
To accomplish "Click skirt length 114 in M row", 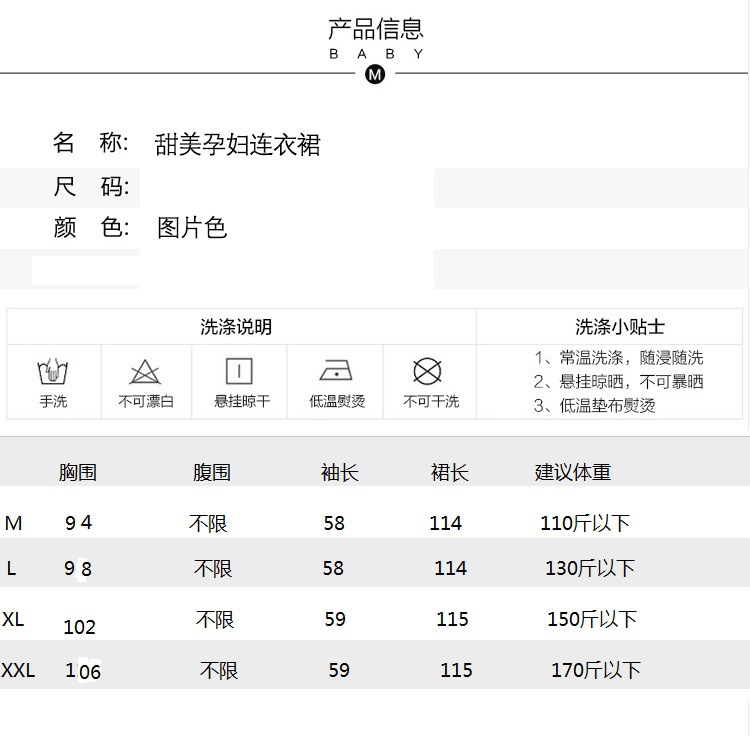I will (x=446, y=523).
